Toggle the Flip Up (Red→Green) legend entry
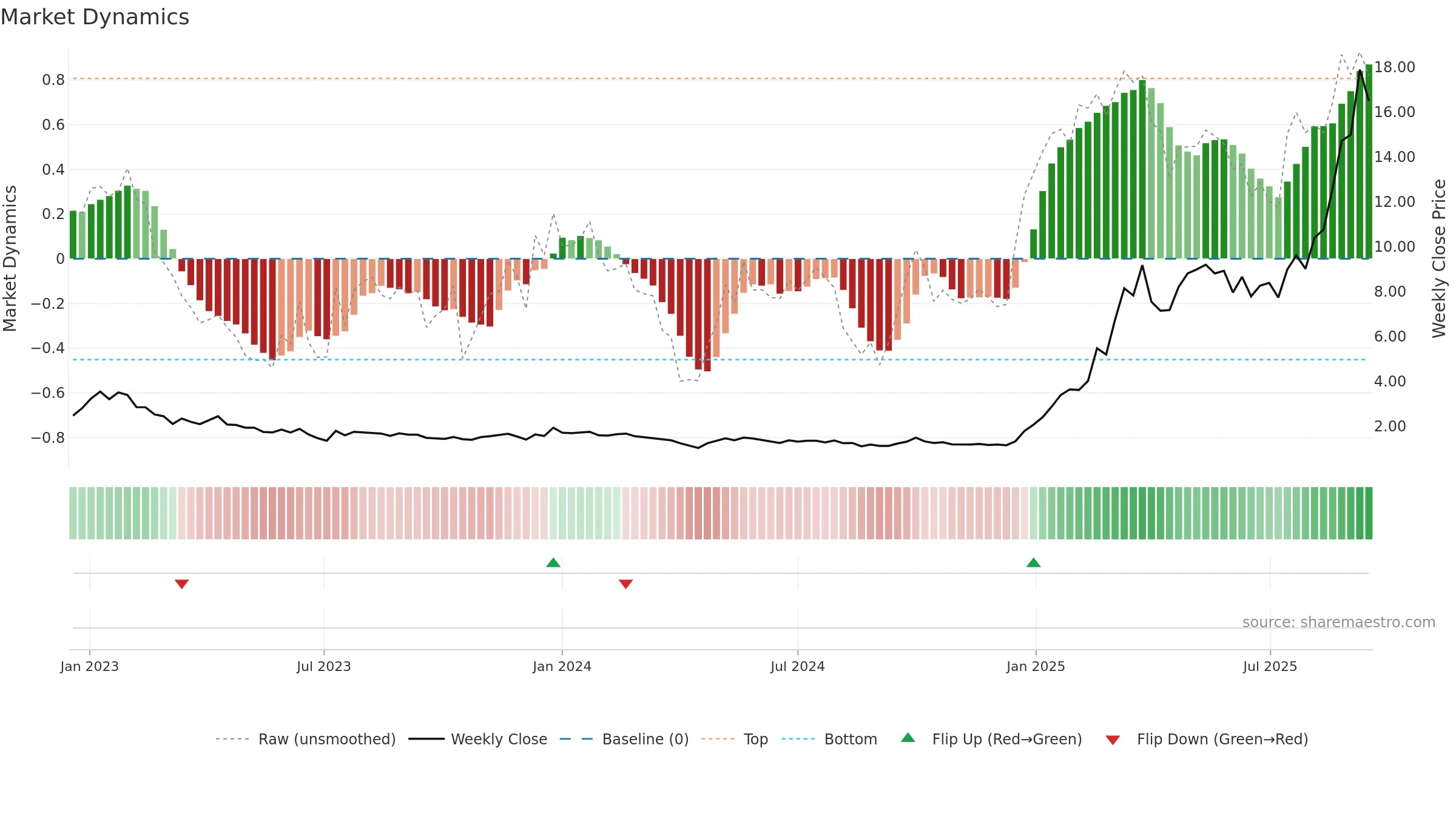Viewport: 1456px width, 819px height. tap(991, 739)
